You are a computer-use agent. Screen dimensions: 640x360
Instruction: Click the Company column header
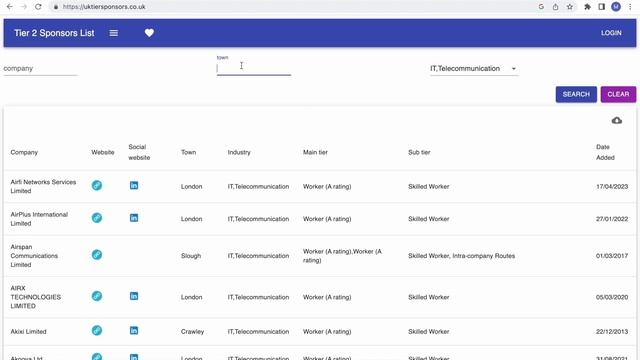click(24, 152)
